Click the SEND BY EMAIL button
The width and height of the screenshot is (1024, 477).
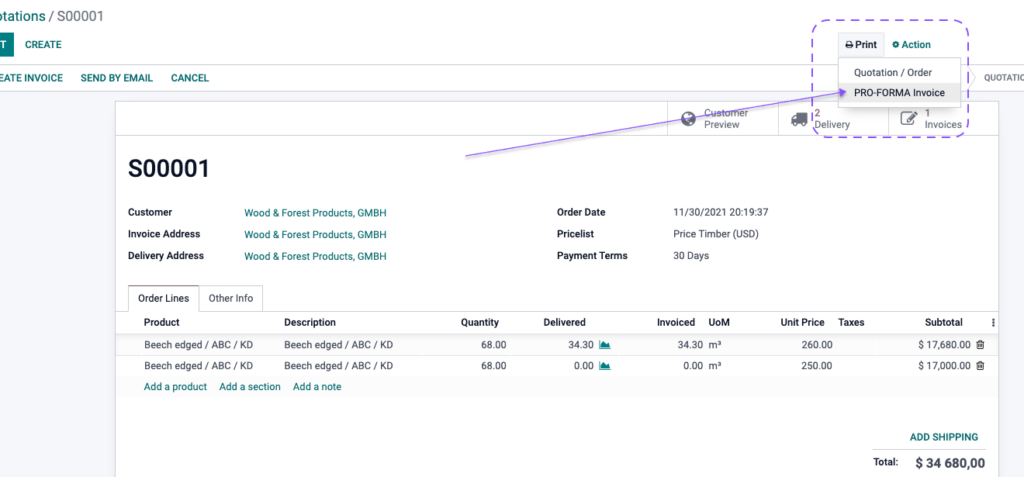(117, 78)
